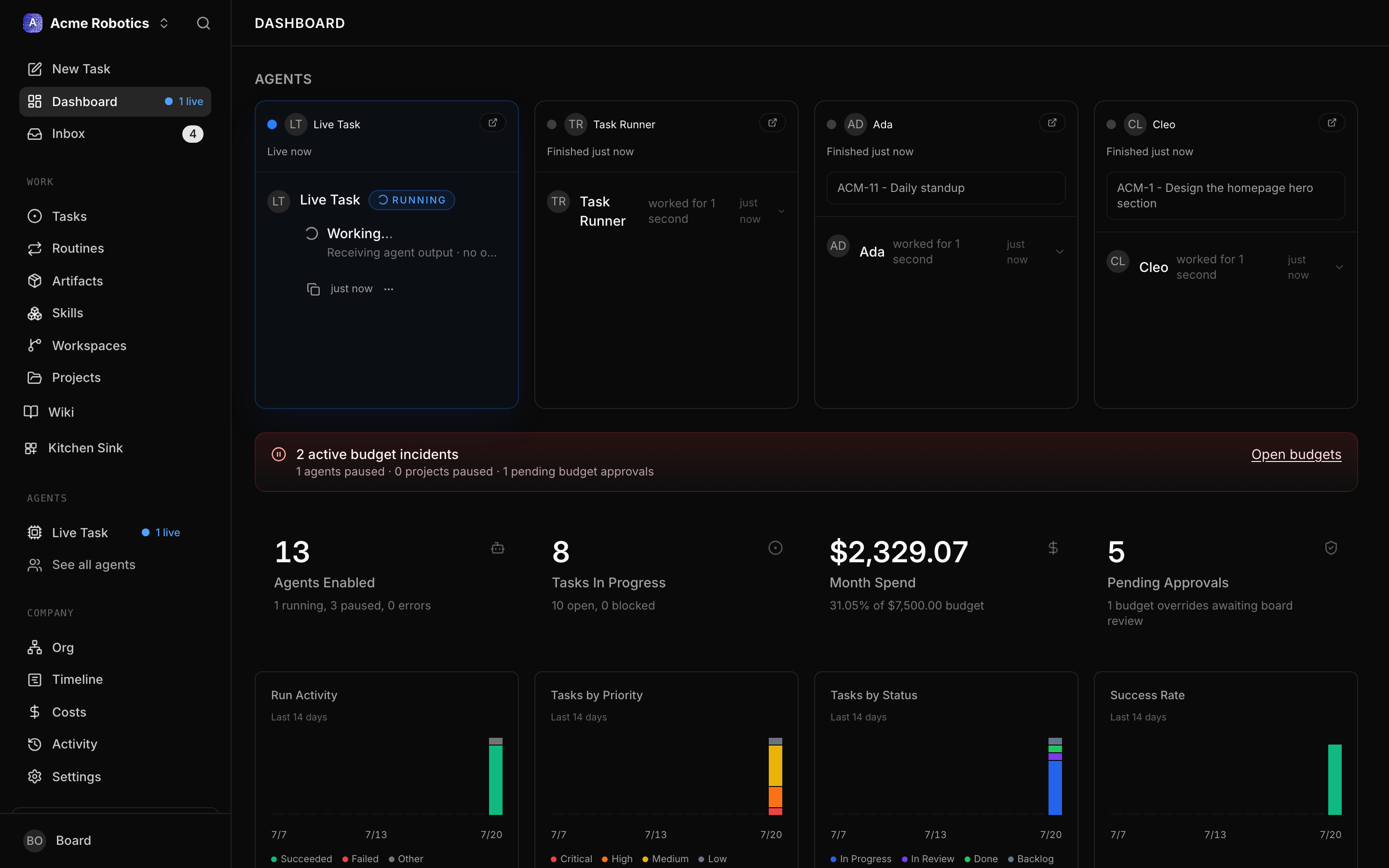Click the Succeeded legend item

pyautogui.click(x=301, y=859)
